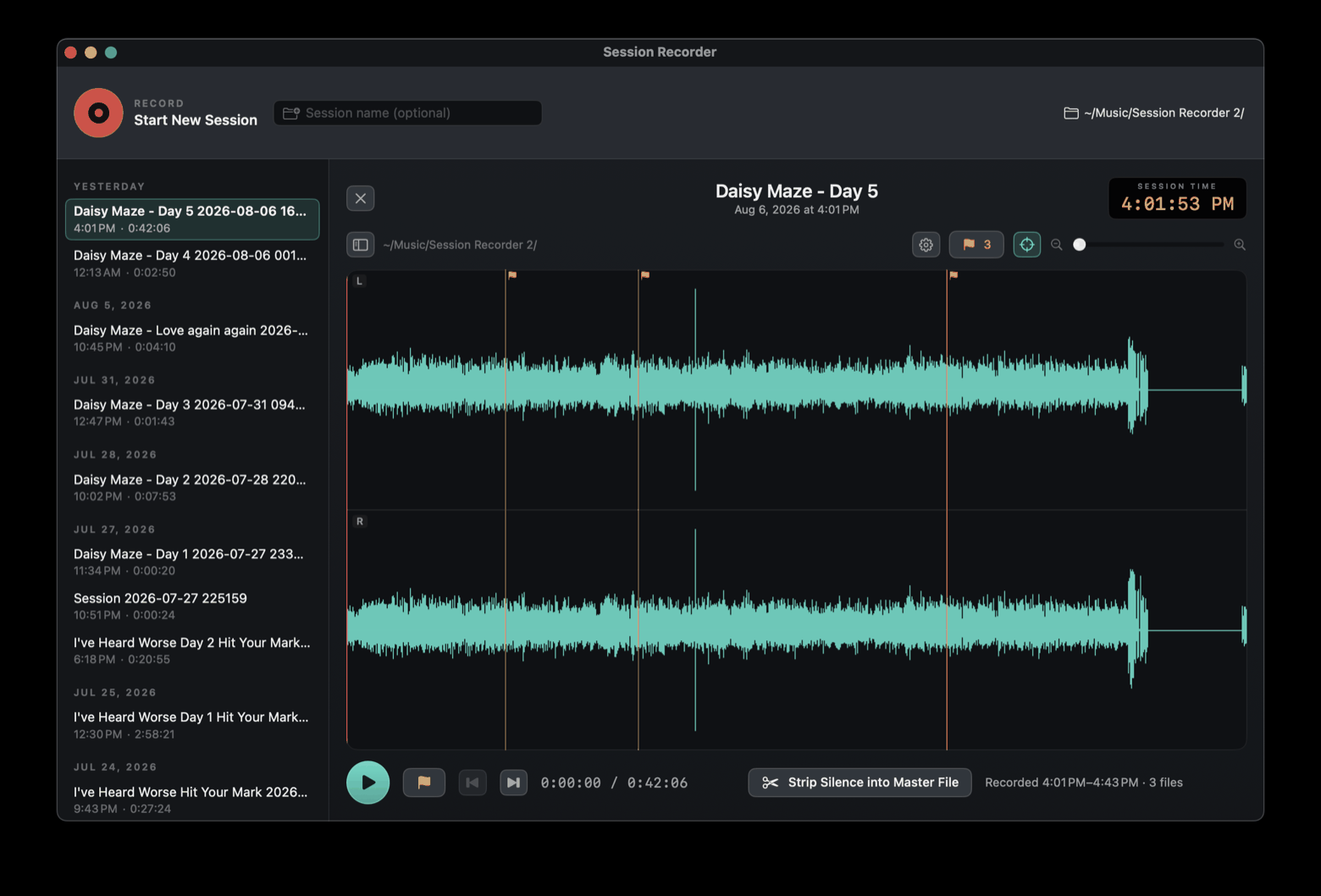
Task: Open Session 2026-07-27 225159
Action: (x=192, y=606)
